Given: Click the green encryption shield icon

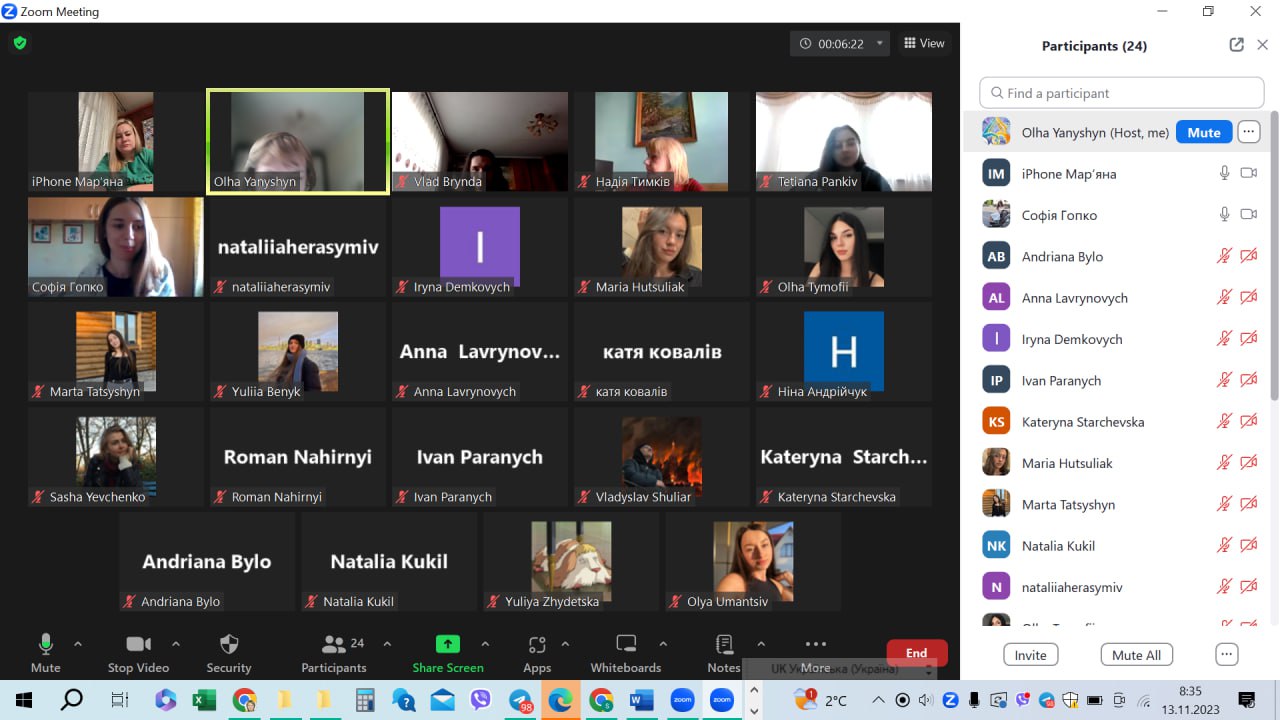Looking at the screenshot, I should pos(20,43).
